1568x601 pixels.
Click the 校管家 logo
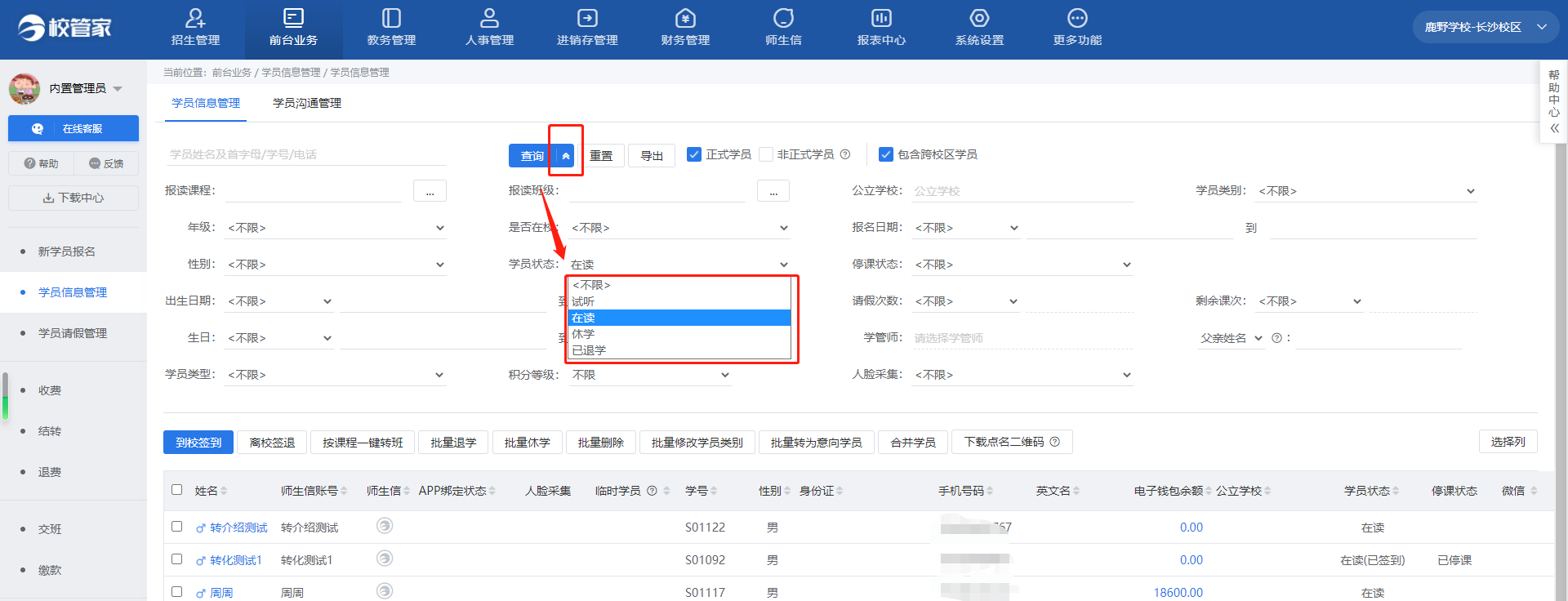point(65,28)
